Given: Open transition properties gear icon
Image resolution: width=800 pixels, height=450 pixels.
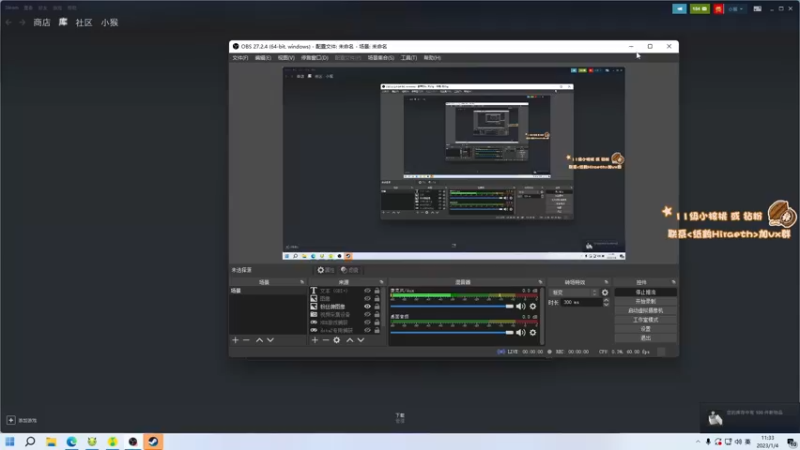Looking at the screenshot, I should 605,292.
